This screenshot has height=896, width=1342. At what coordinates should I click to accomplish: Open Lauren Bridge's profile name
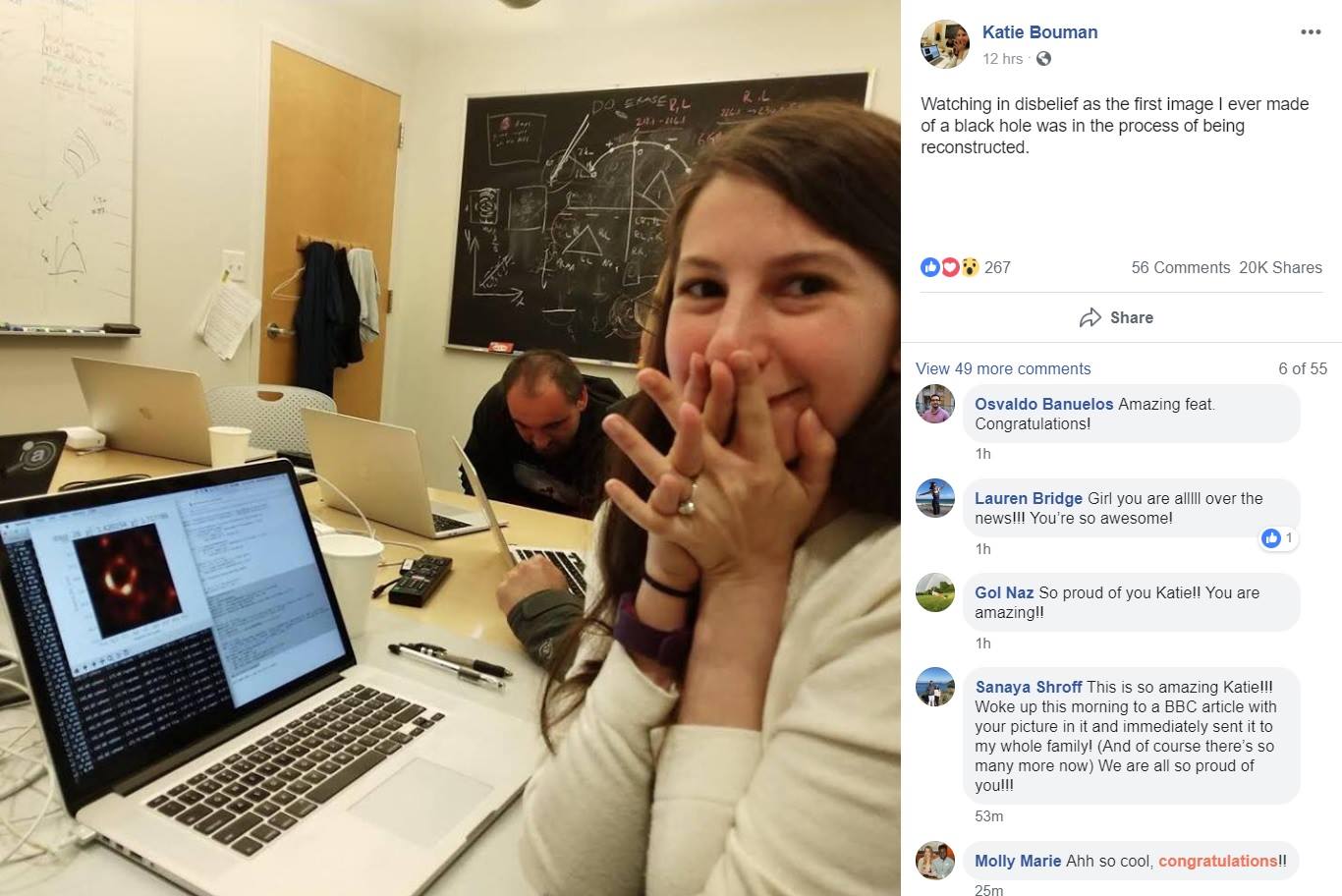tap(1029, 498)
